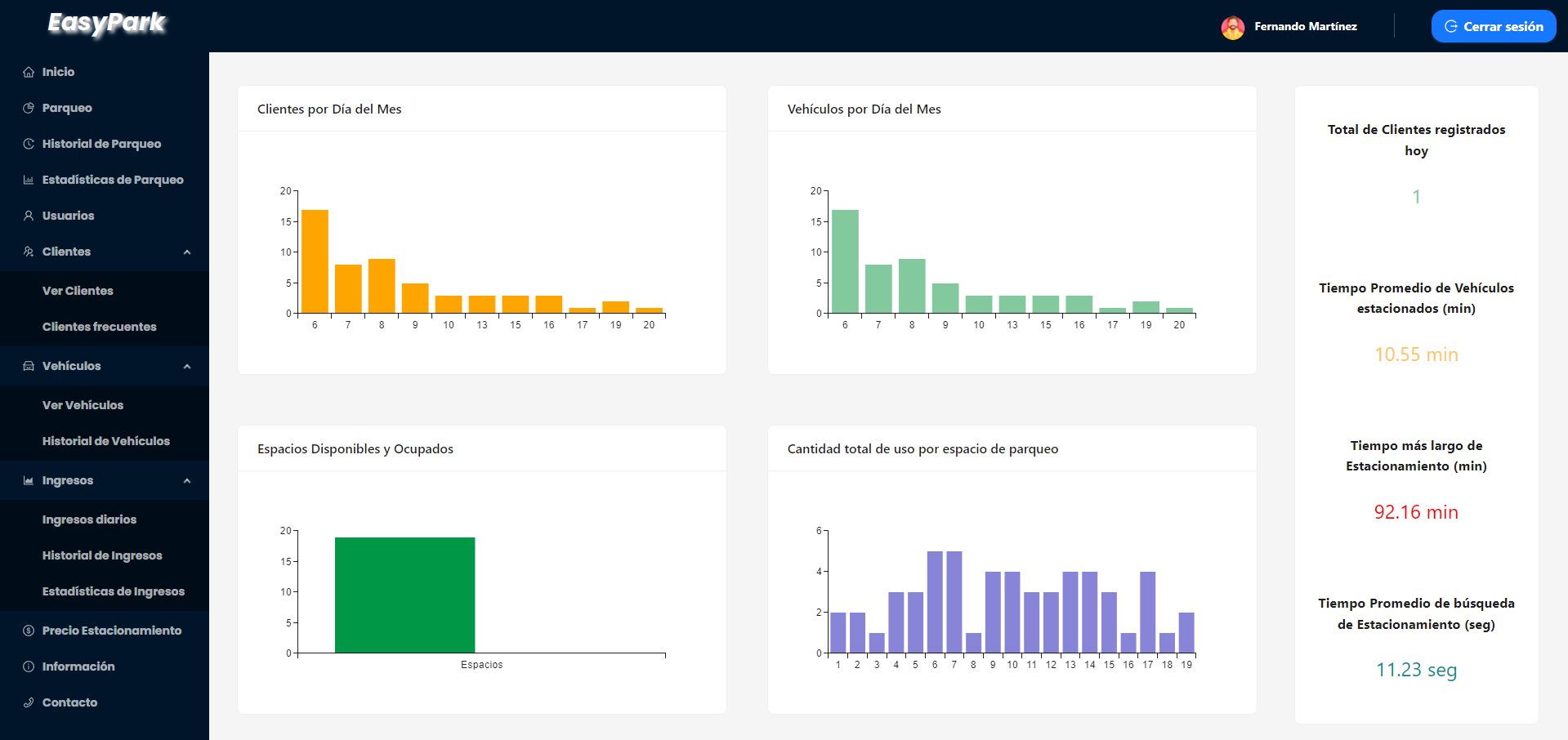Click the Estadísticas de Parqueo chart icon
Viewport: 1568px width, 740px height.
[x=29, y=180]
